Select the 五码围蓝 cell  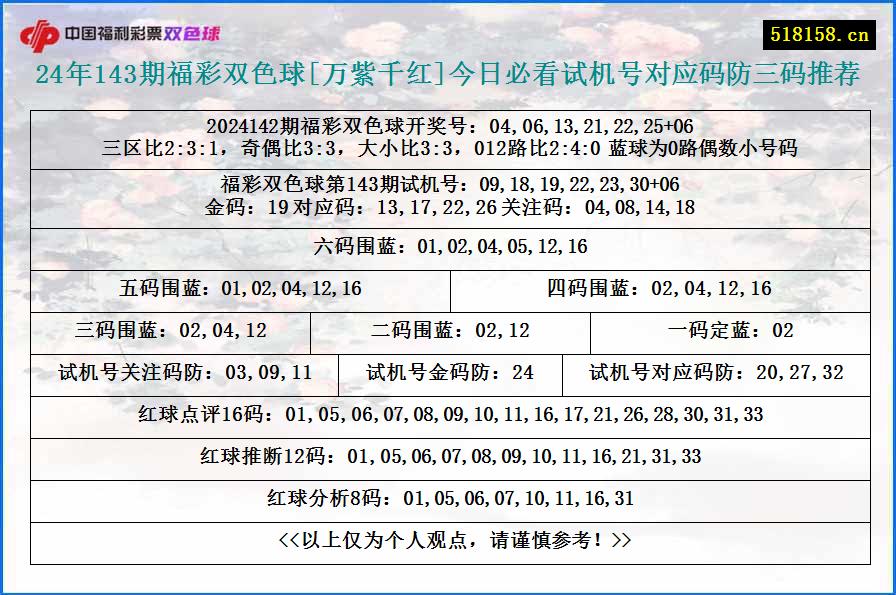click(x=242, y=288)
